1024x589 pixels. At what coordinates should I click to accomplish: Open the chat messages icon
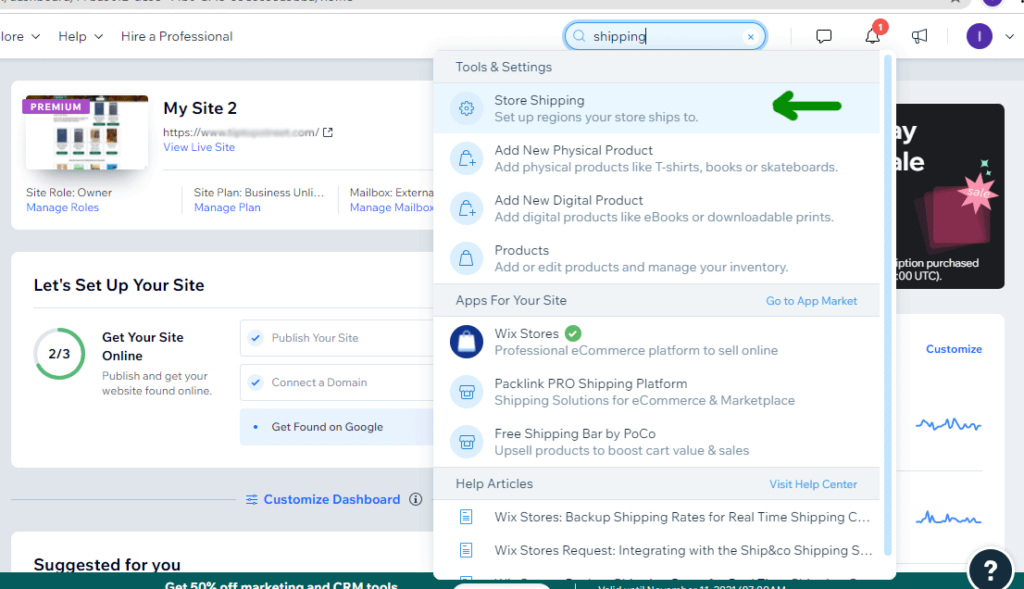[x=824, y=36]
